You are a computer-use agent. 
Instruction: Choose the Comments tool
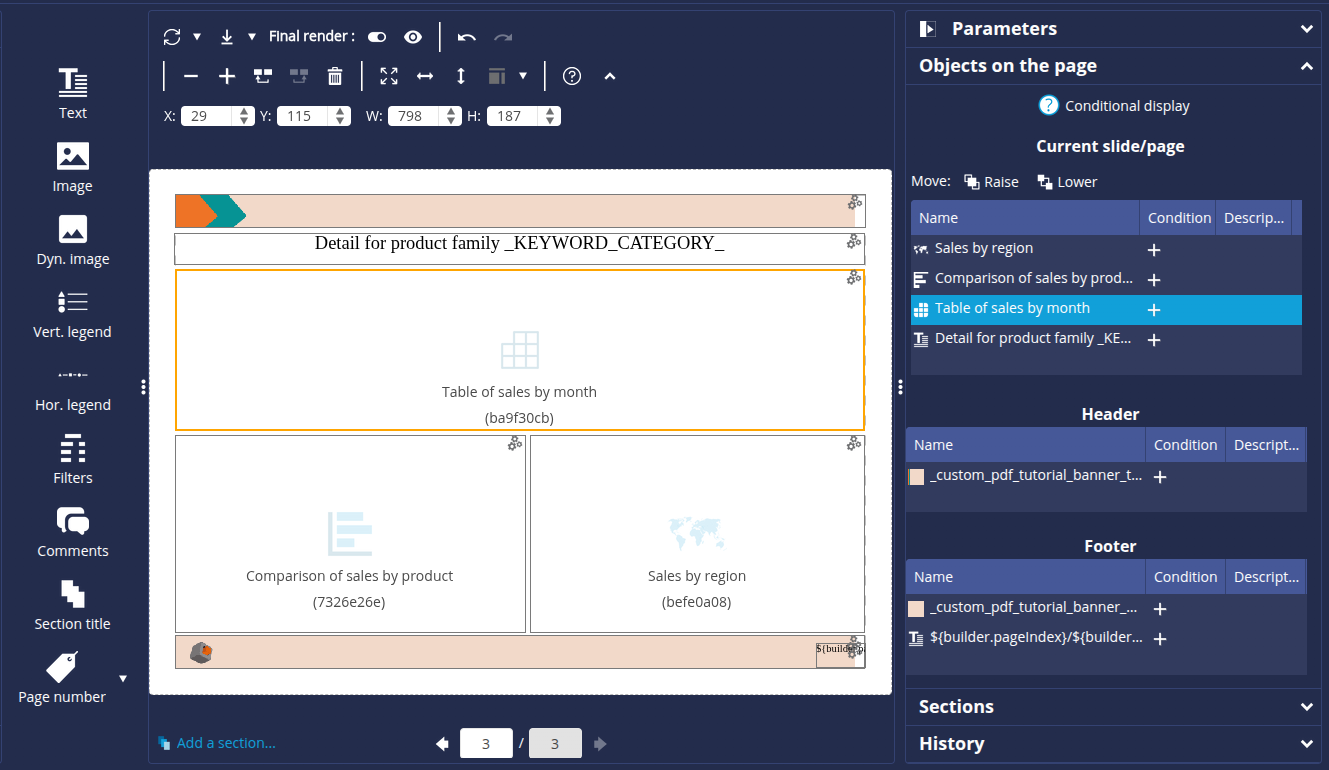tap(72, 532)
